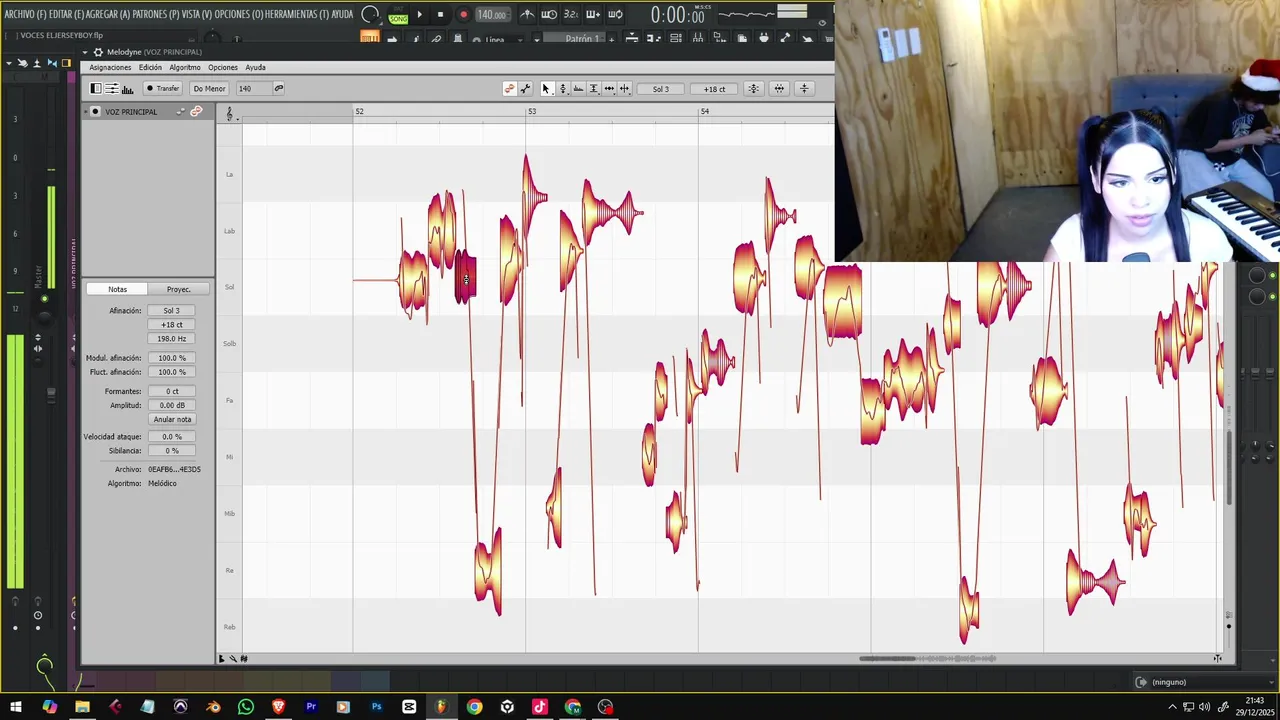Open the Edición menu
The width and height of the screenshot is (1280, 720).
tap(150, 68)
